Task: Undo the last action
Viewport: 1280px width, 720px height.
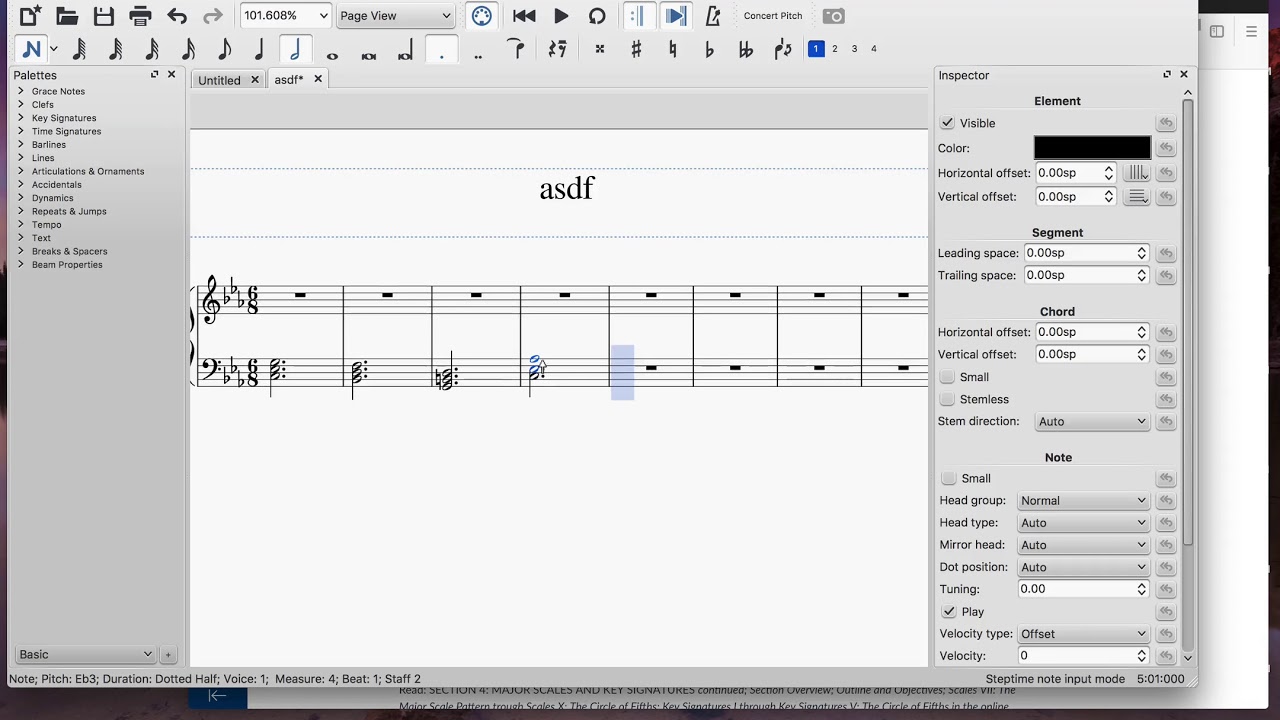Action: [x=177, y=16]
